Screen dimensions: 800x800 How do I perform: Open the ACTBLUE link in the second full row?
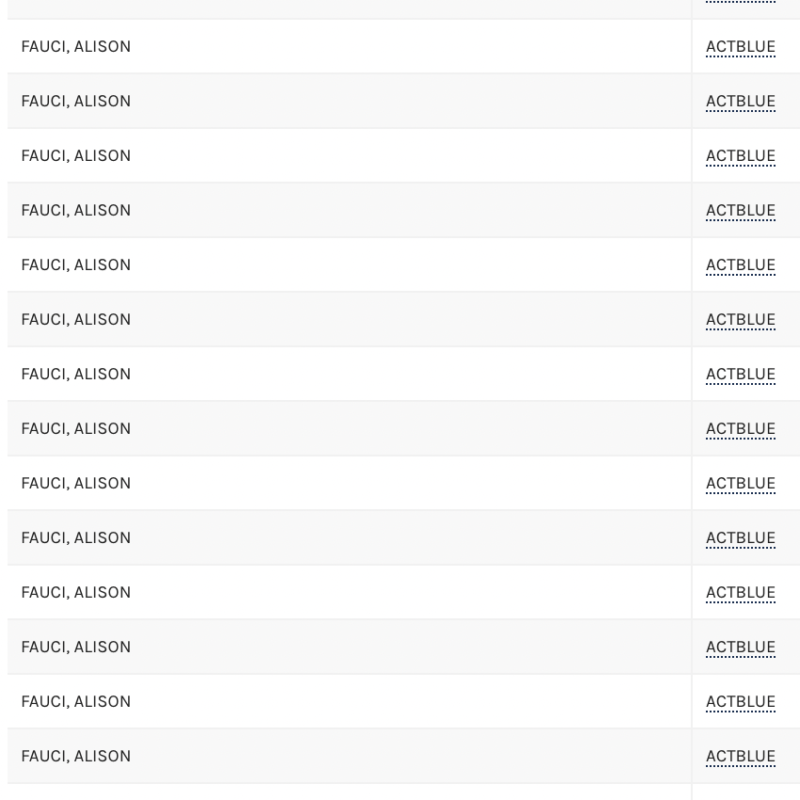740,101
